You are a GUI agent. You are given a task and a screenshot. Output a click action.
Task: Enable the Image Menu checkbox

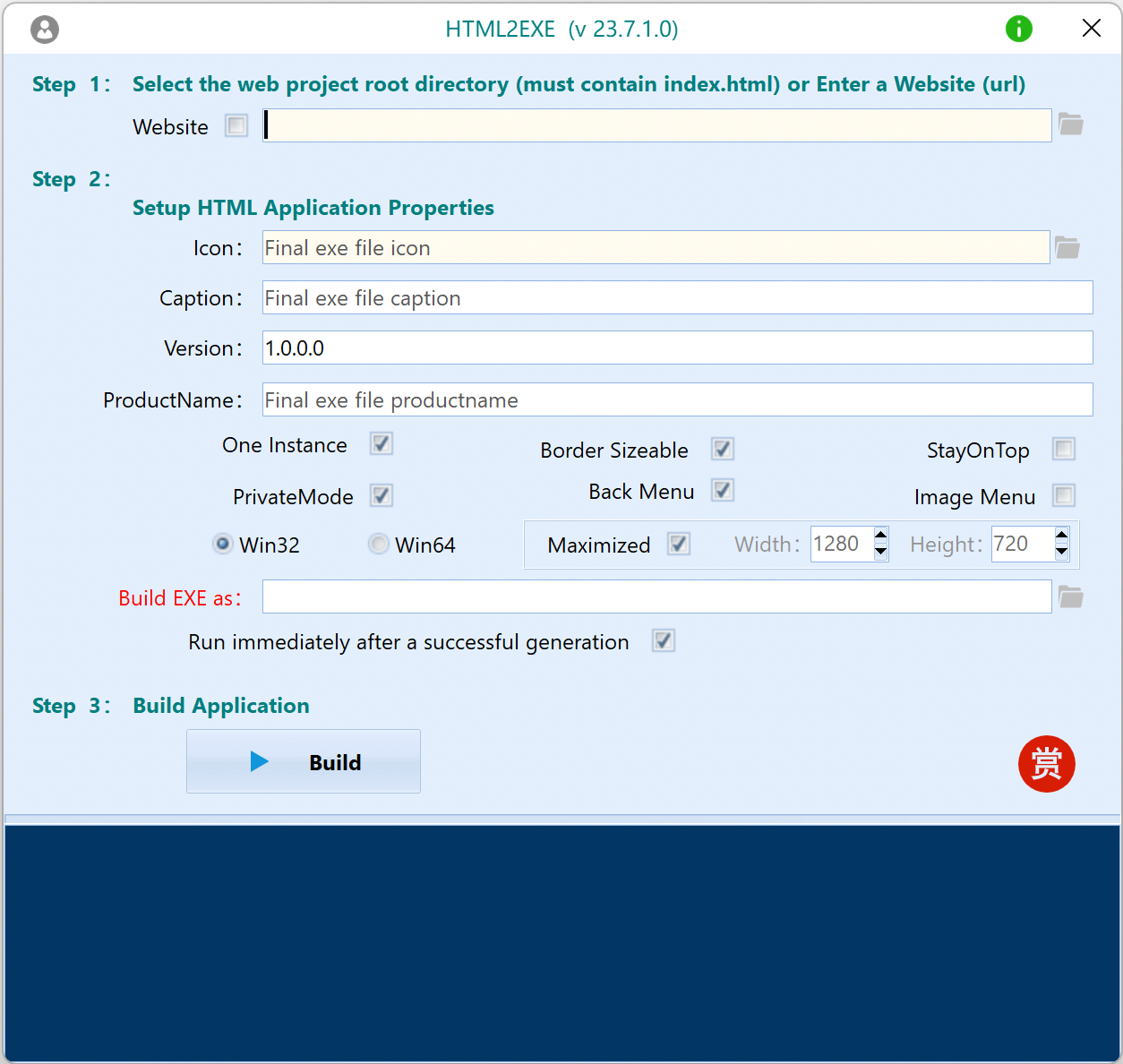pyautogui.click(x=1064, y=495)
